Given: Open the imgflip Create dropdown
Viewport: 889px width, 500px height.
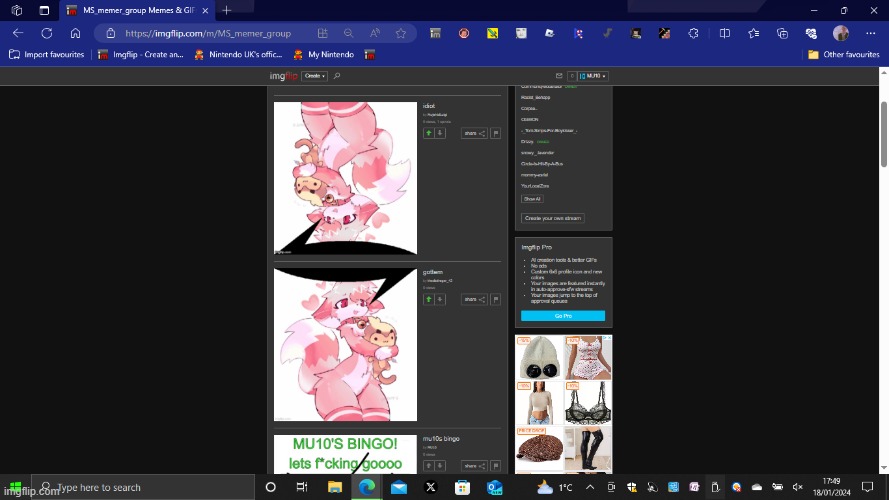Looking at the screenshot, I should 314,76.
